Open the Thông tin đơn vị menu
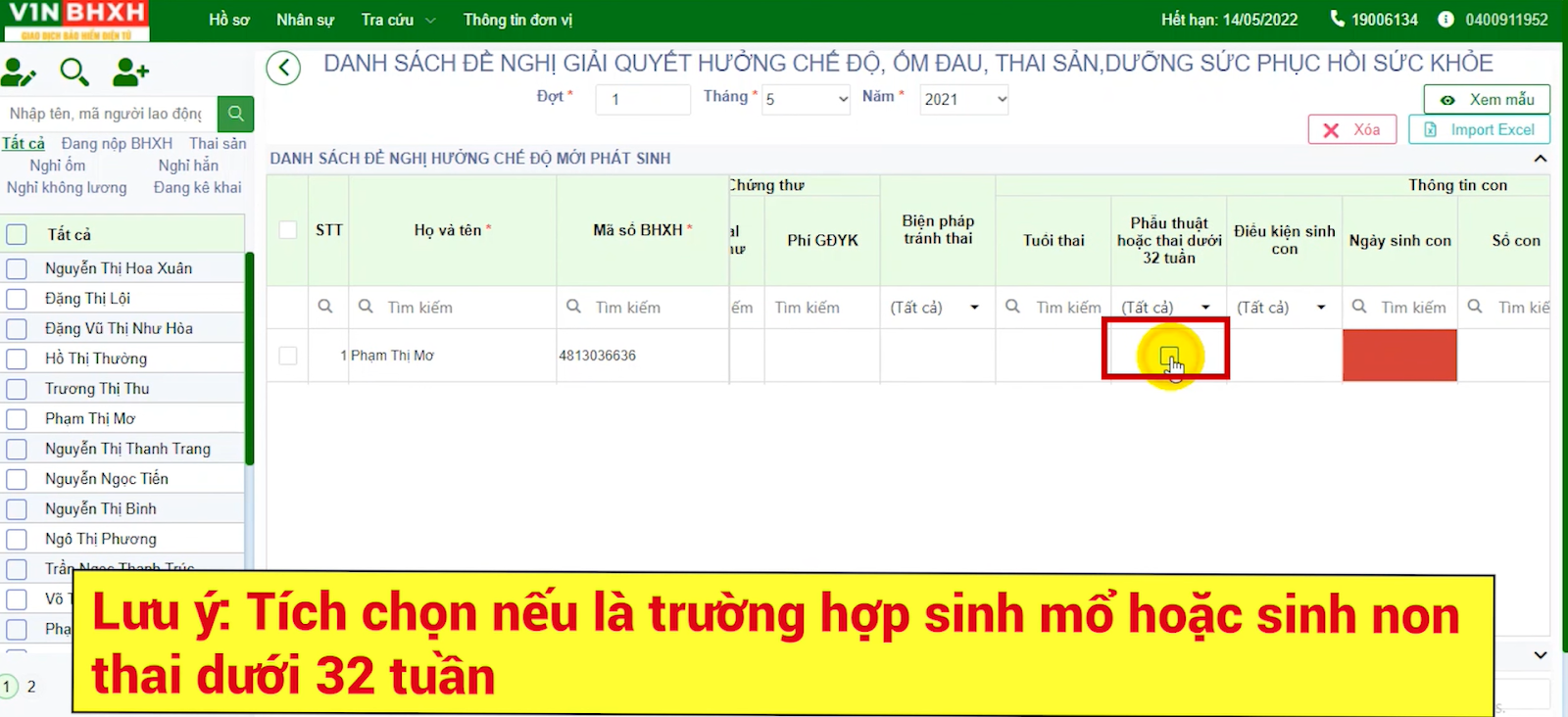Image resolution: width=1568 pixels, height=717 pixels. [517, 20]
